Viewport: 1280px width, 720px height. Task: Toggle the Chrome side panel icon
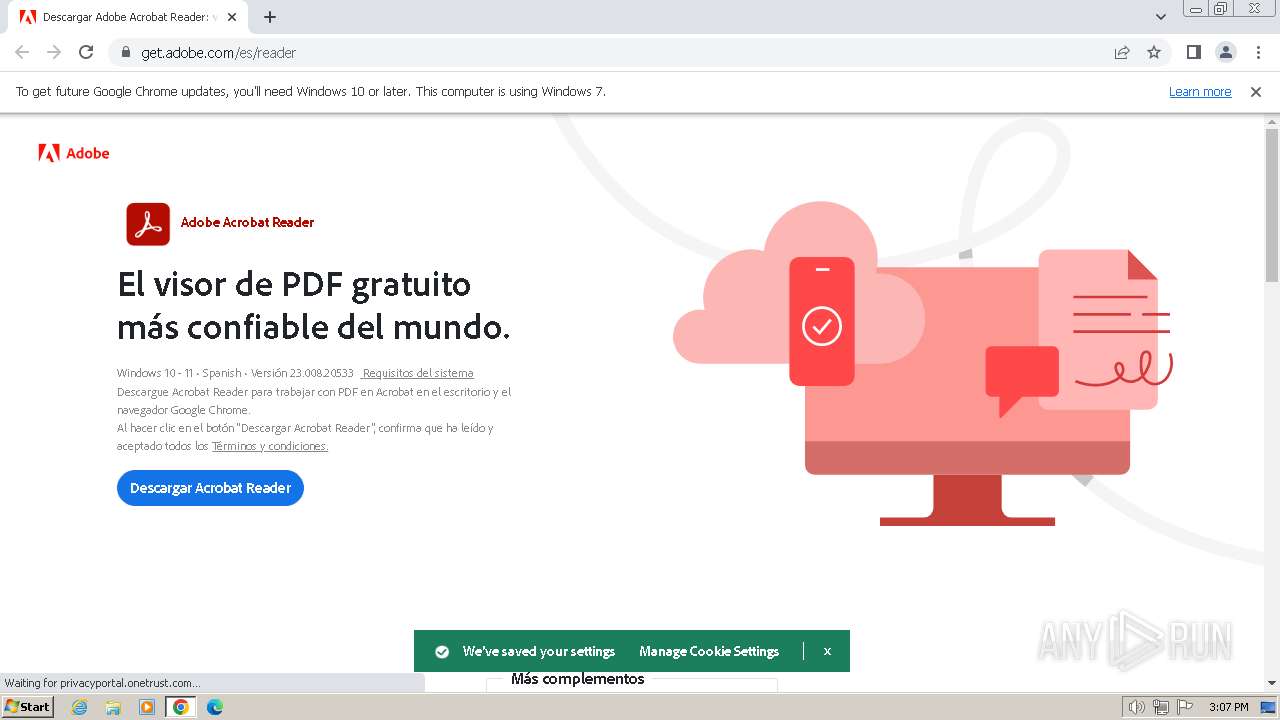click(x=1193, y=52)
